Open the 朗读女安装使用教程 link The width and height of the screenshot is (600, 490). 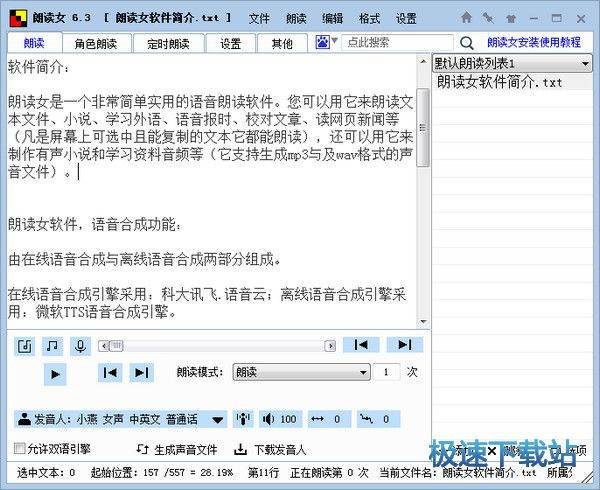point(533,43)
